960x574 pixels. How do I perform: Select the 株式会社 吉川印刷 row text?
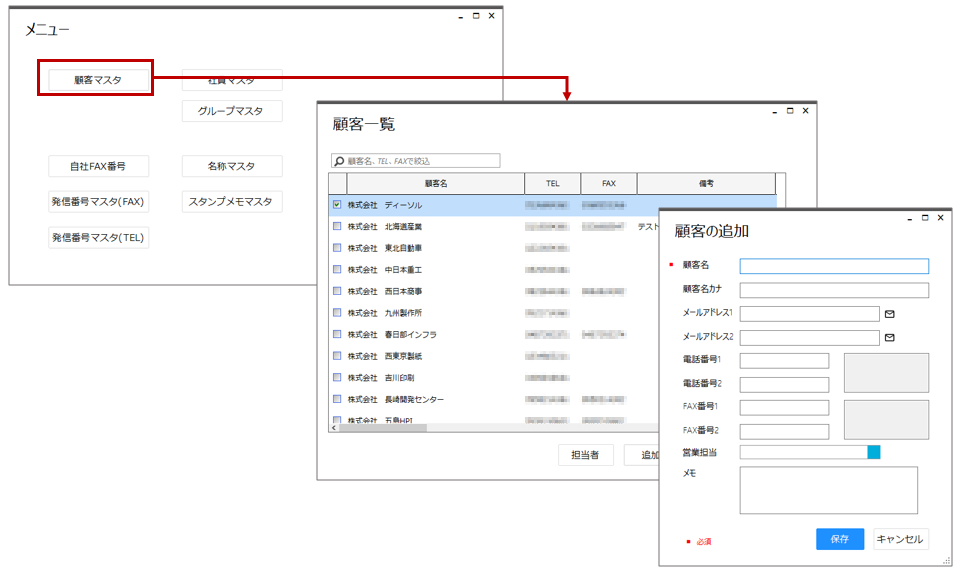click(381, 378)
